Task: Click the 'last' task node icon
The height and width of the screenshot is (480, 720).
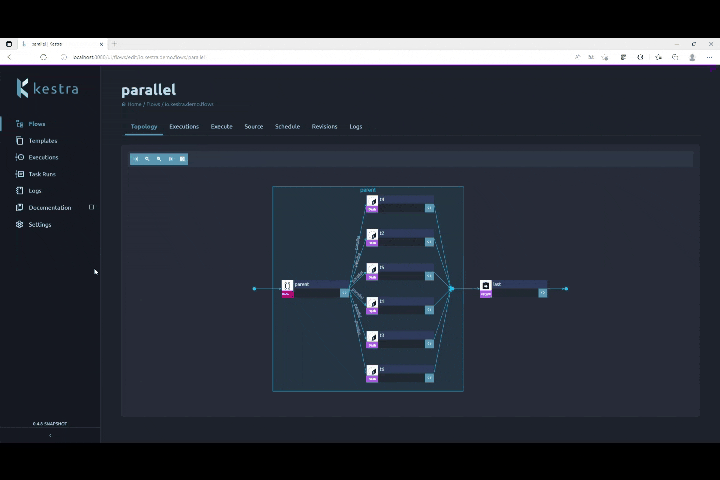Action: pyautogui.click(x=486, y=286)
